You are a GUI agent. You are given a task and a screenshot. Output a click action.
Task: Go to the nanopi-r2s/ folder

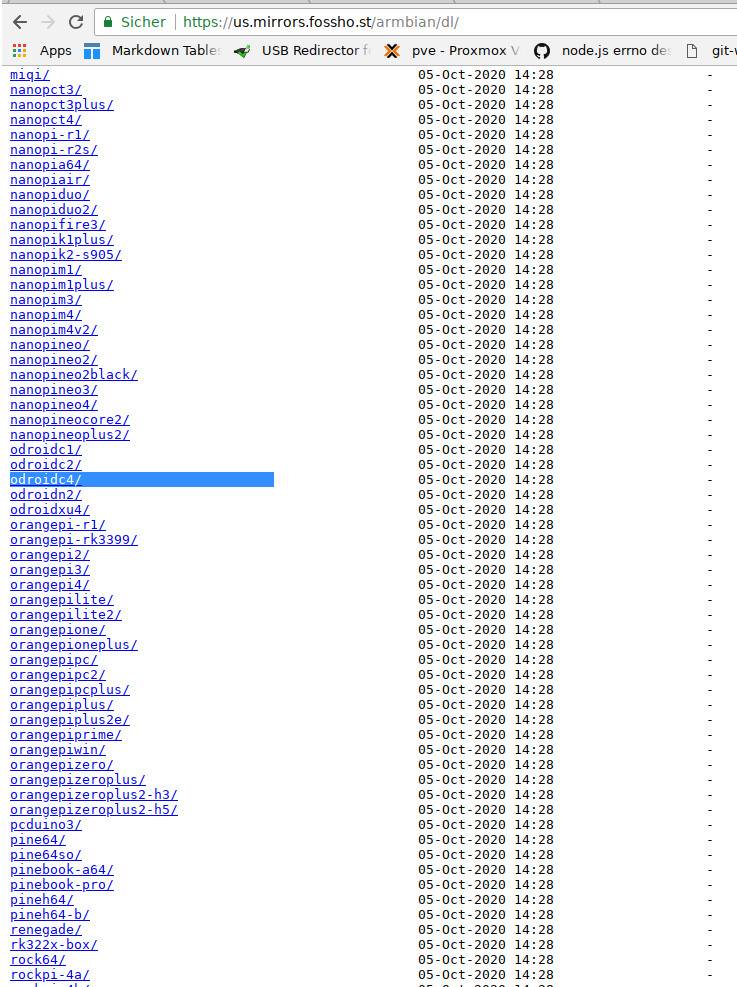(53, 150)
